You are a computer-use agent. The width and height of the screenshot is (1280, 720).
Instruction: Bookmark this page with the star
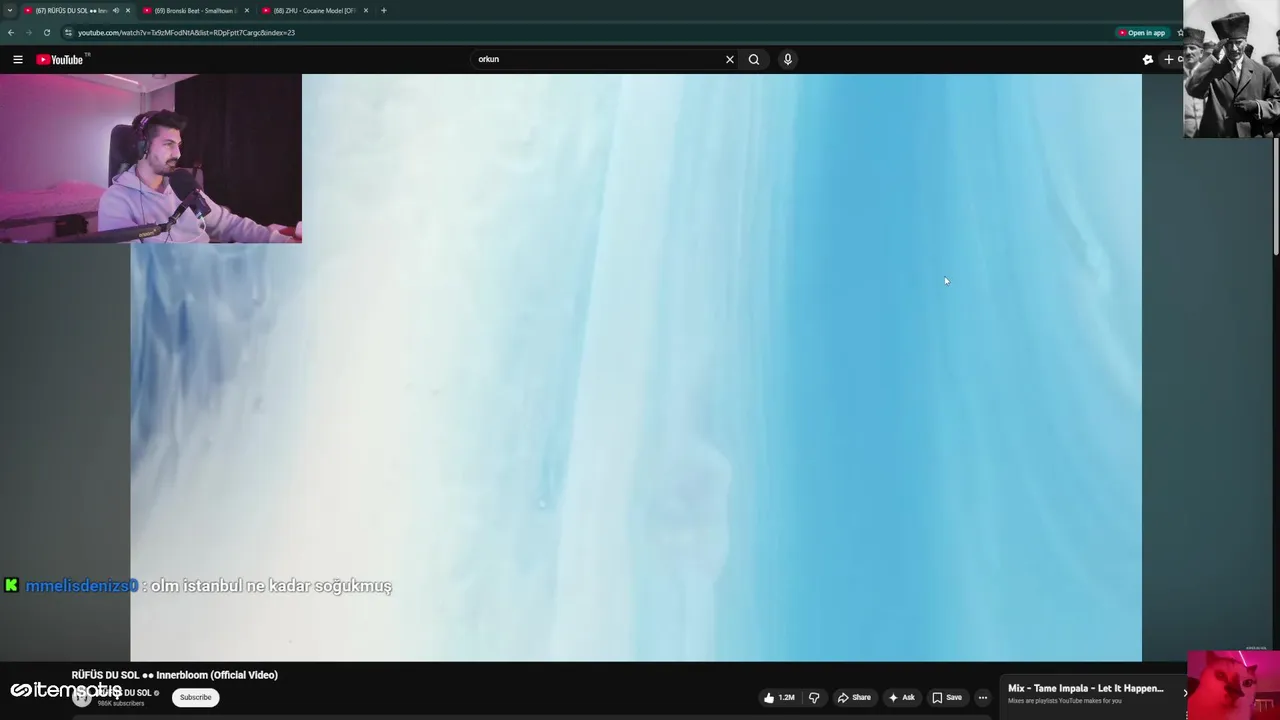[x=1180, y=32]
